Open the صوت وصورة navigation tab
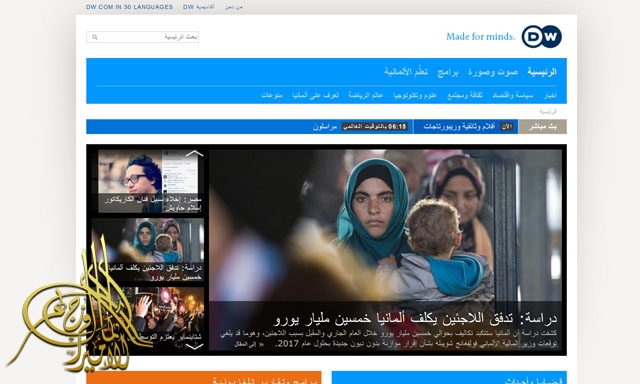 click(493, 72)
